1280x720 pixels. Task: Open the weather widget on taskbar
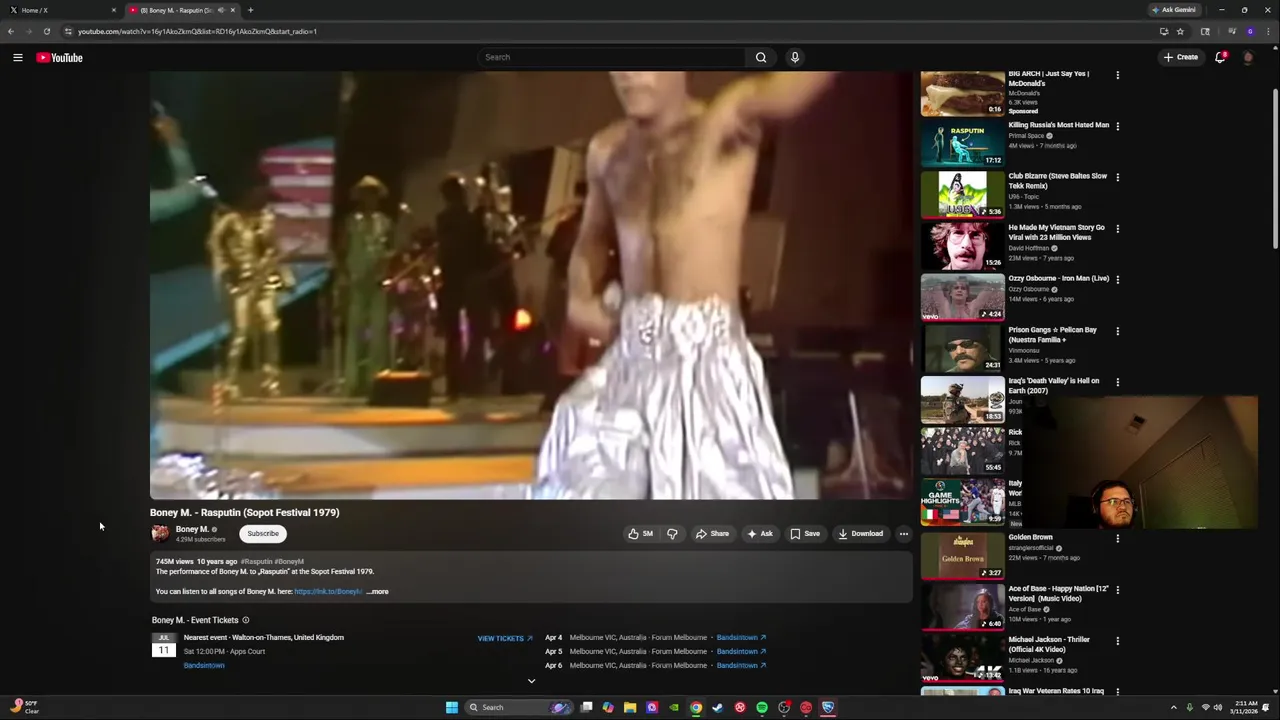pos(25,707)
